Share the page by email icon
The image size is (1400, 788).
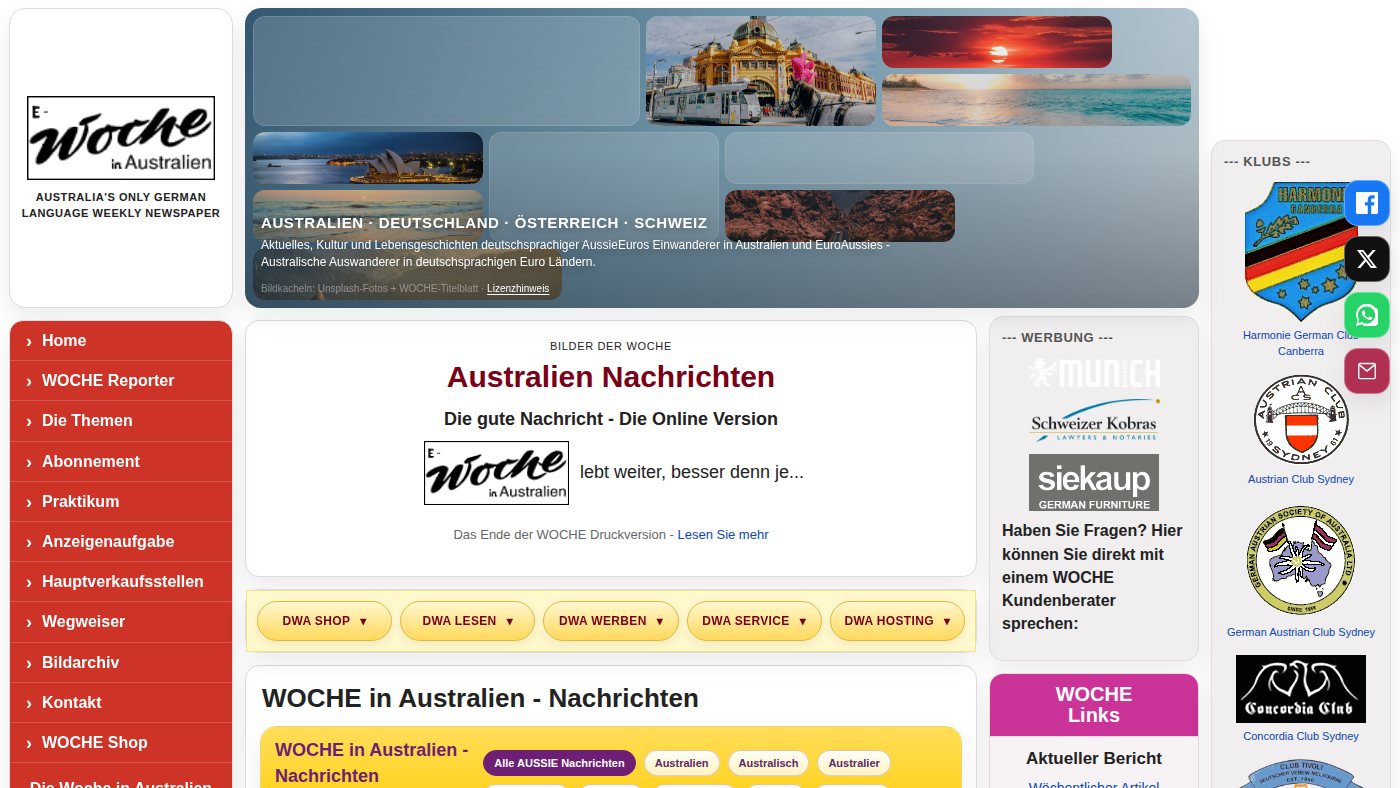[x=1367, y=372]
